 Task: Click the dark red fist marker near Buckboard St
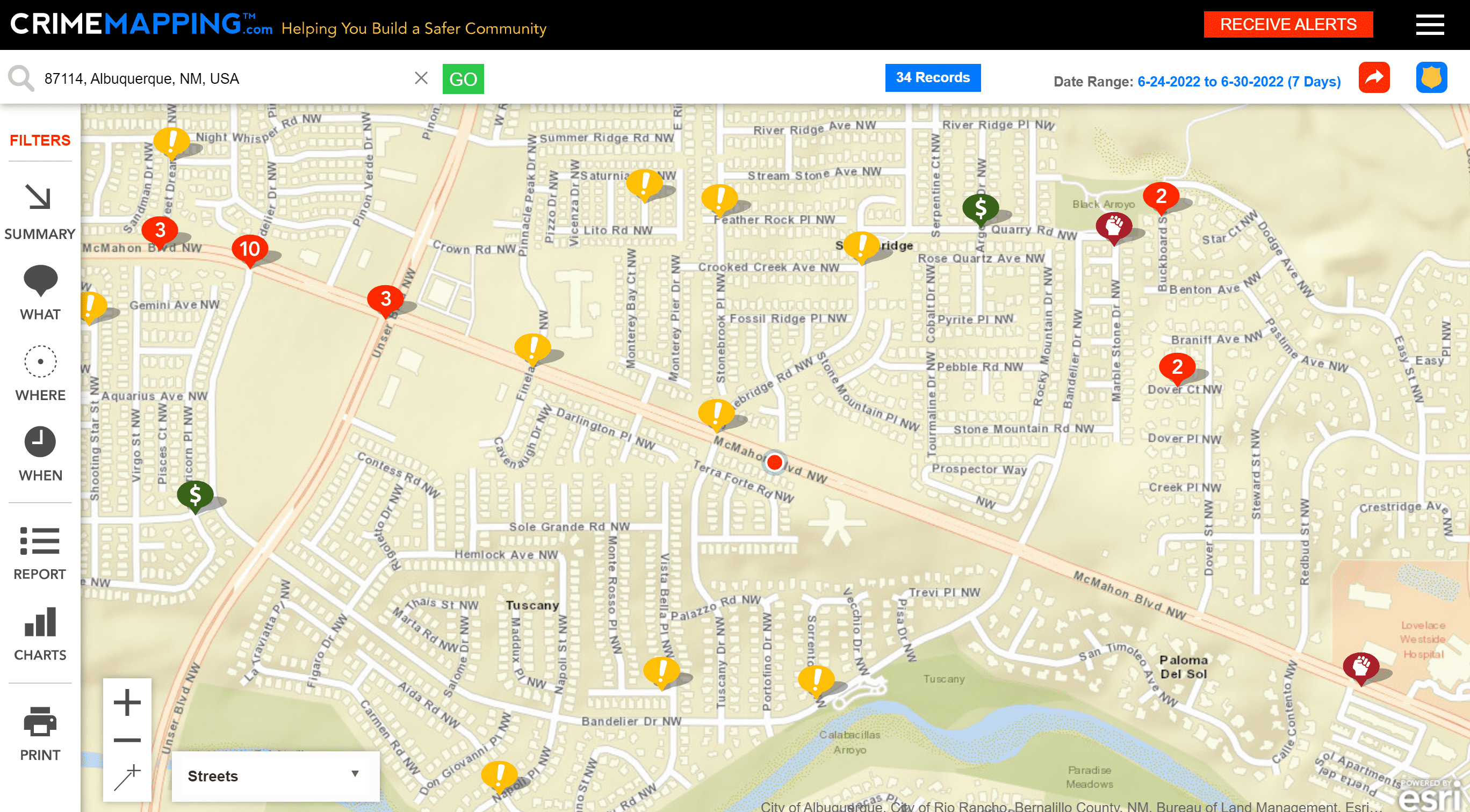1114,227
